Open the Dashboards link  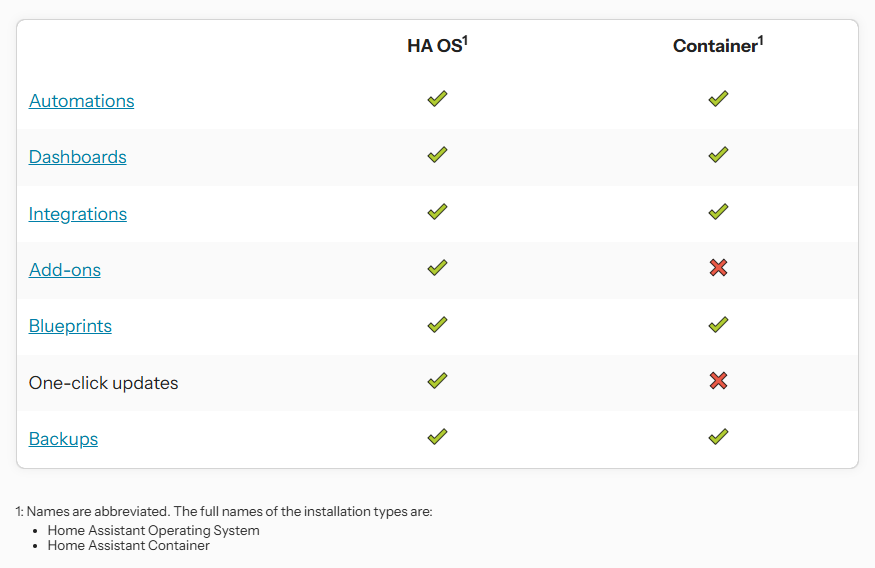77,157
